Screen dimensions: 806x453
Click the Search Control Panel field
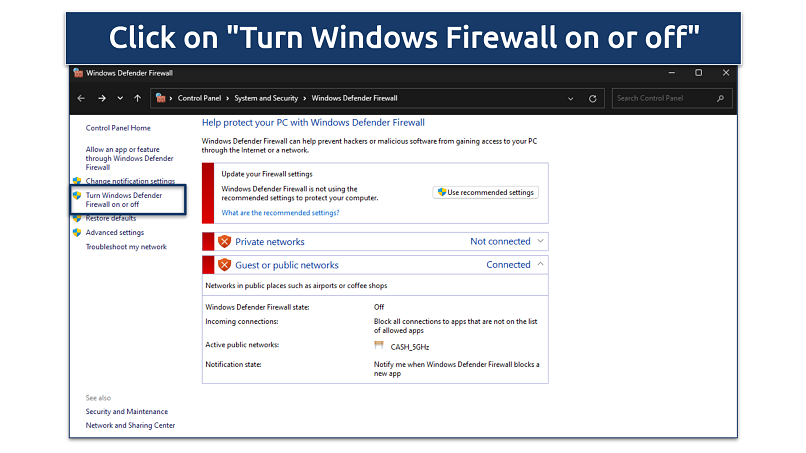663,98
